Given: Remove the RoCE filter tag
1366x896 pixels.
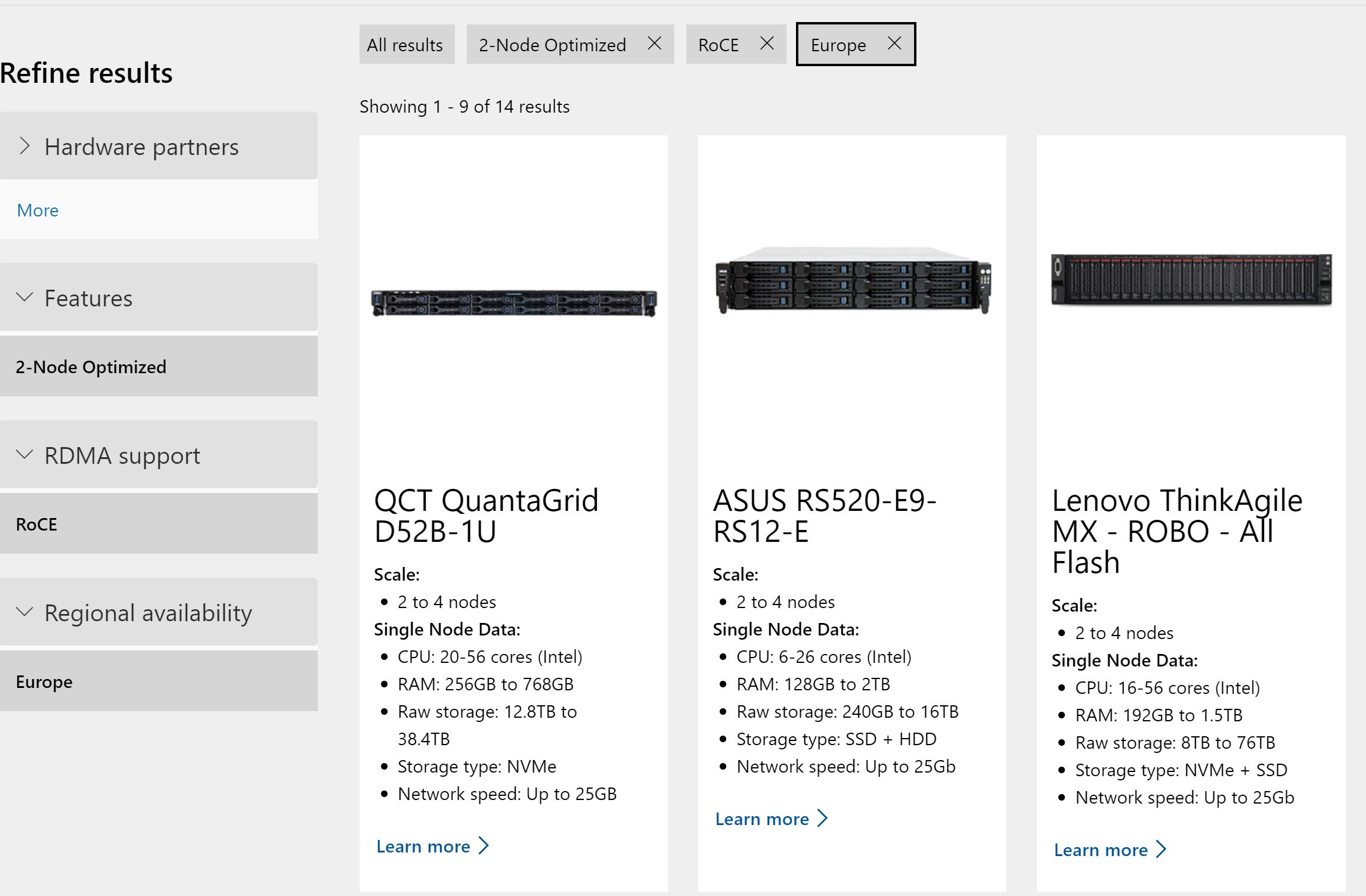Looking at the screenshot, I should click(x=767, y=44).
